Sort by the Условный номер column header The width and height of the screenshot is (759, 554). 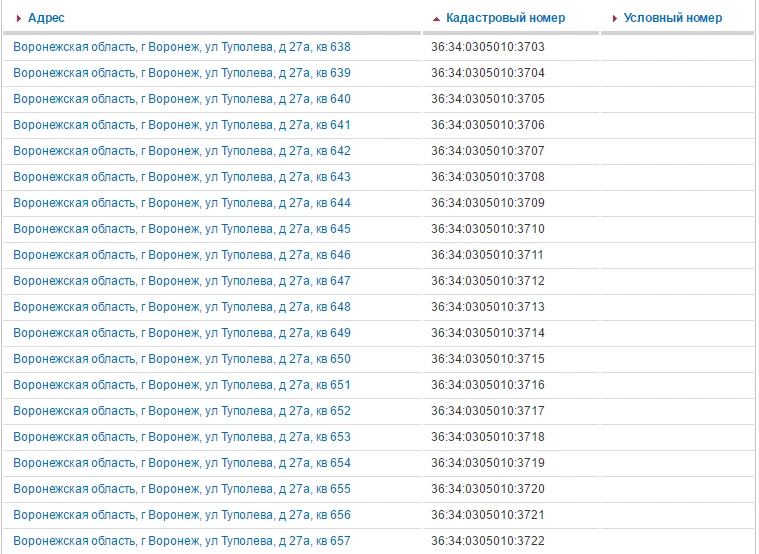pyautogui.click(x=672, y=18)
